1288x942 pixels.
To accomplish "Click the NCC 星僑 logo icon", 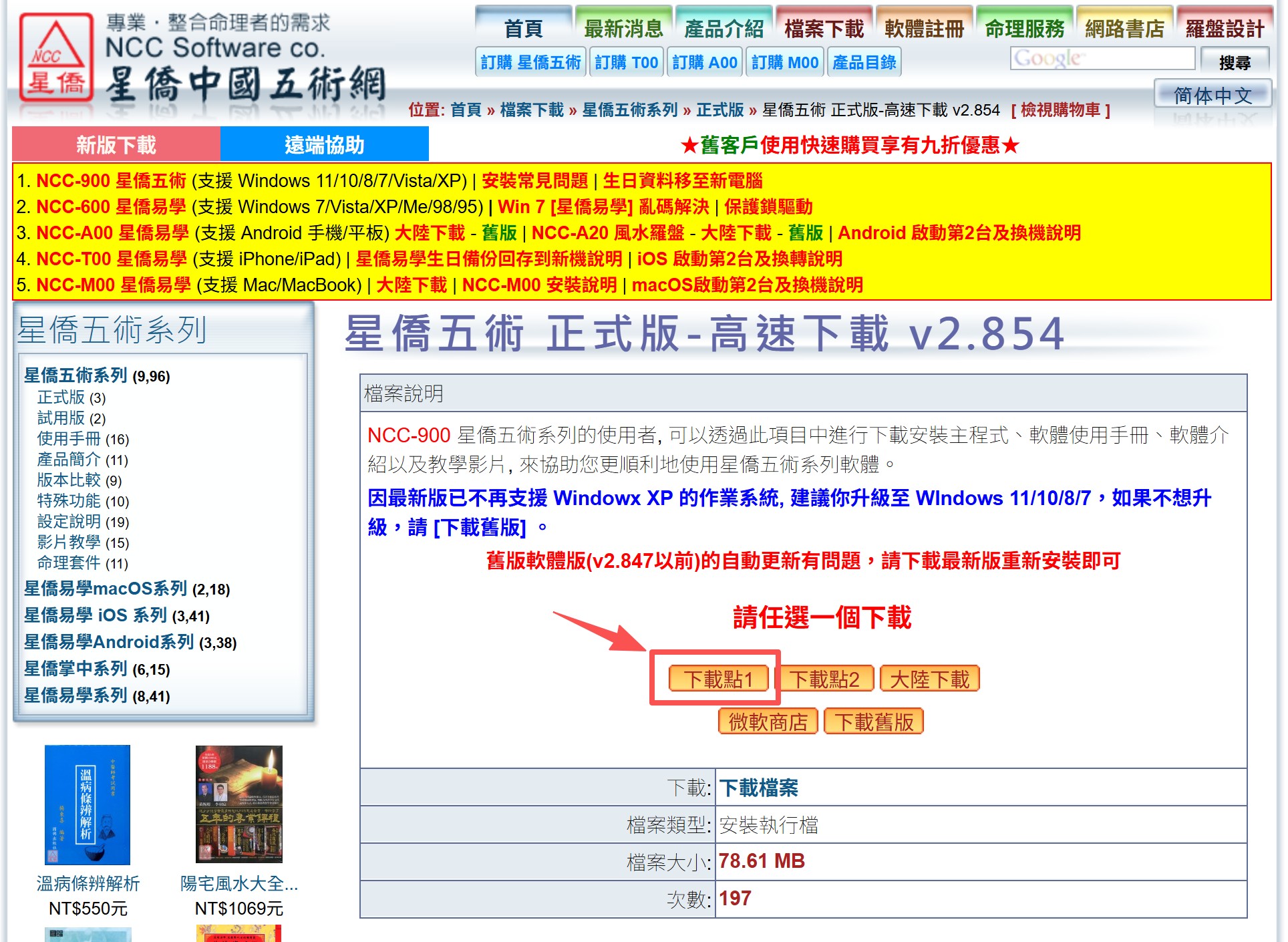I will [x=56, y=57].
